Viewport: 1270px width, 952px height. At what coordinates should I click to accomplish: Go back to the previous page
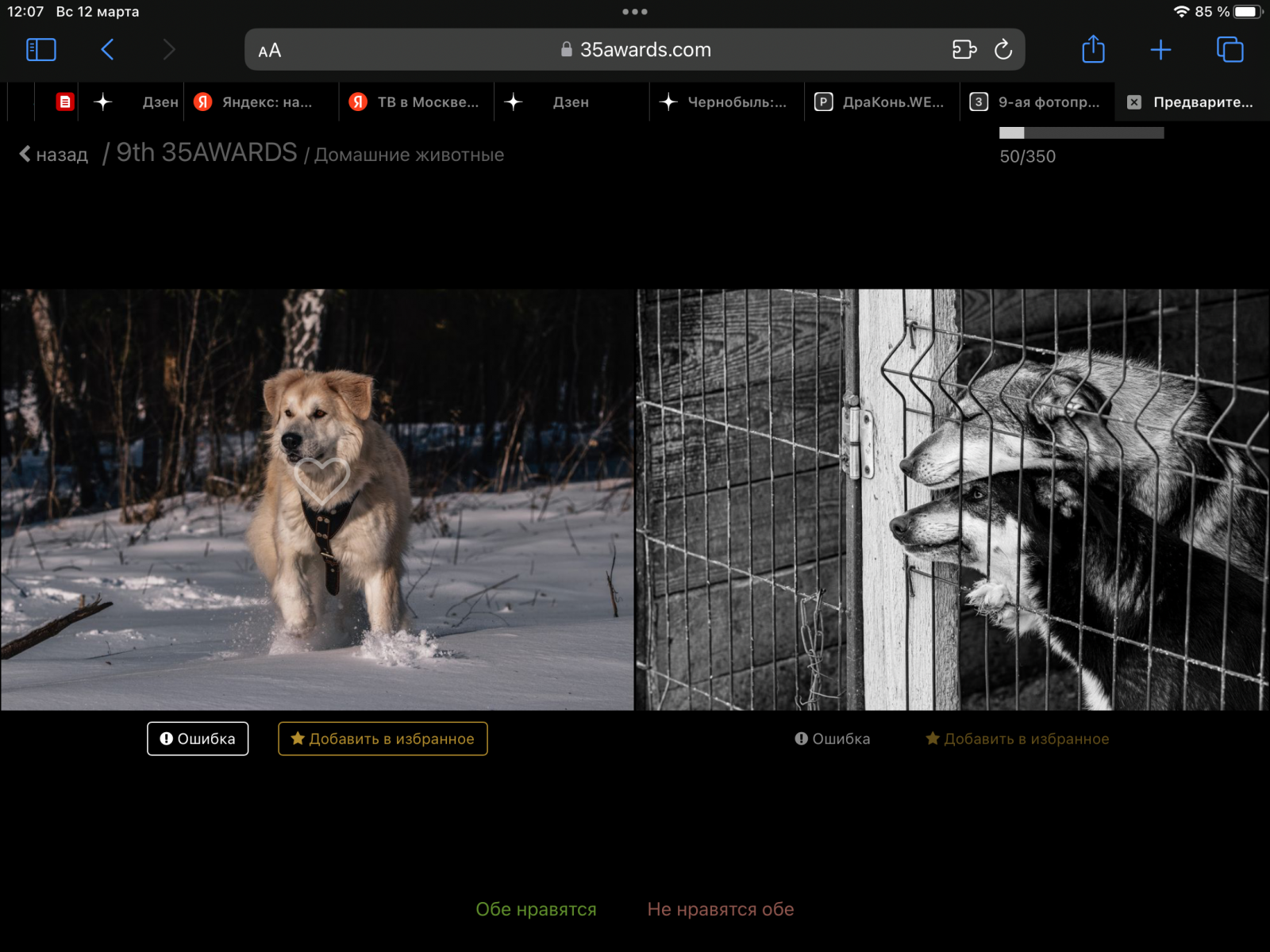(108, 50)
